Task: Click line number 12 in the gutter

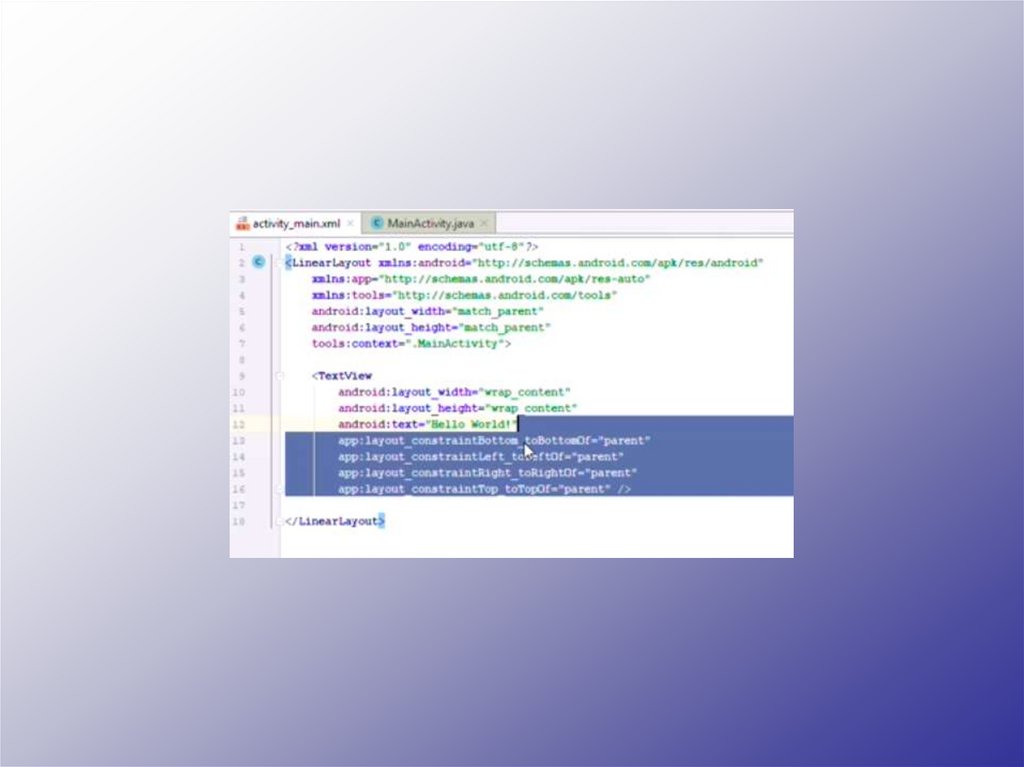Action: tap(238, 425)
